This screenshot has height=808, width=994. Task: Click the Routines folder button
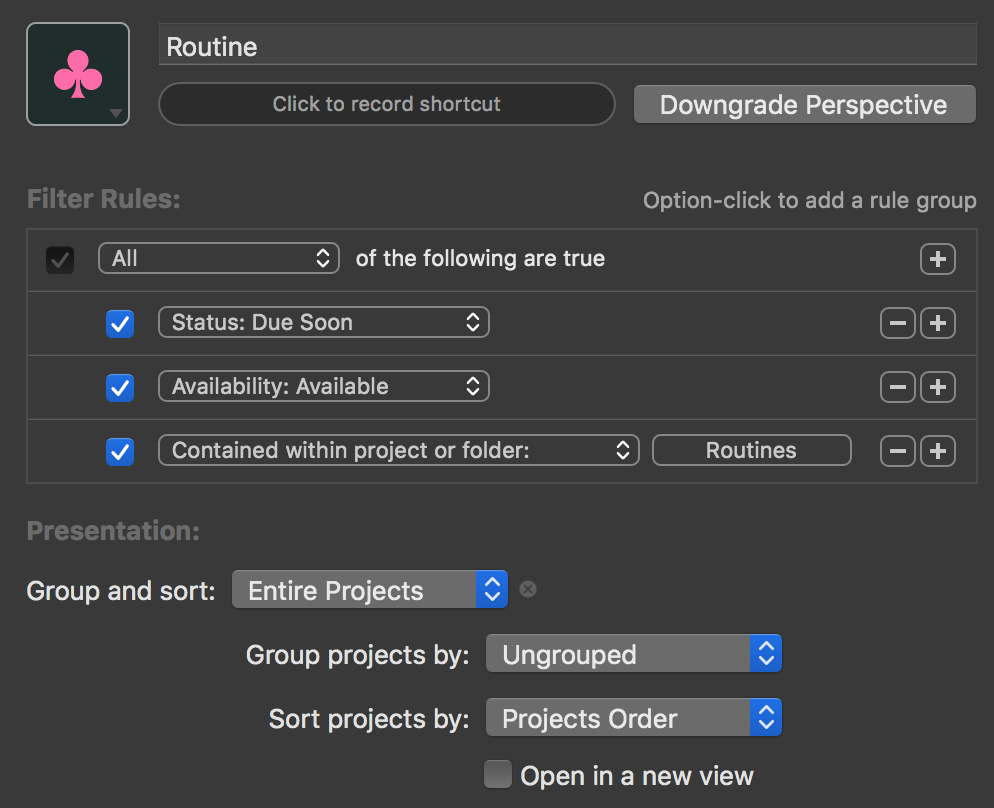coord(751,450)
